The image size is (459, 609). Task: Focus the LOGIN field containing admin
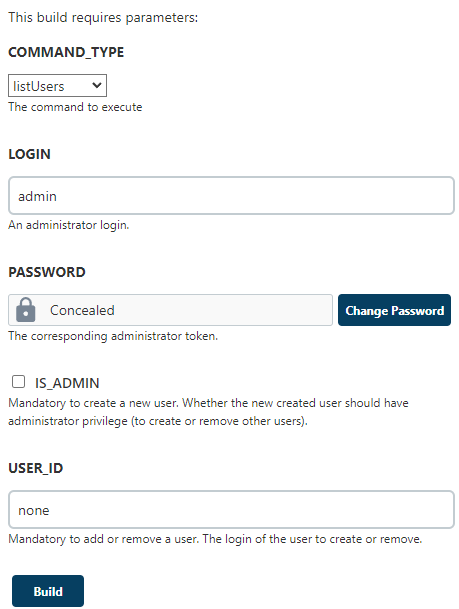(x=231, y=196)
